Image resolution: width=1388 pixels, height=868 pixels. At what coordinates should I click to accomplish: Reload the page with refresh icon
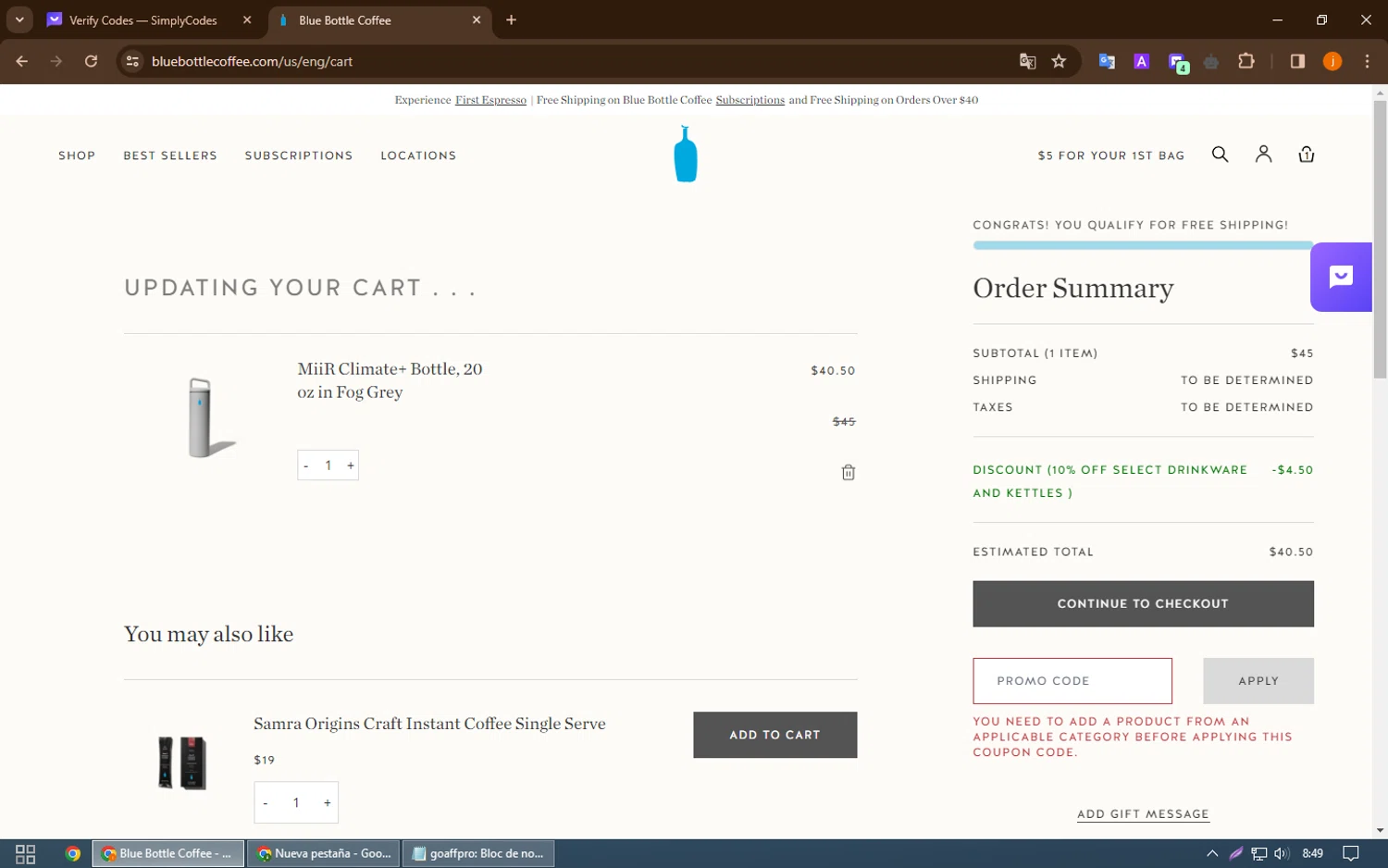click(x=91, y=61)
